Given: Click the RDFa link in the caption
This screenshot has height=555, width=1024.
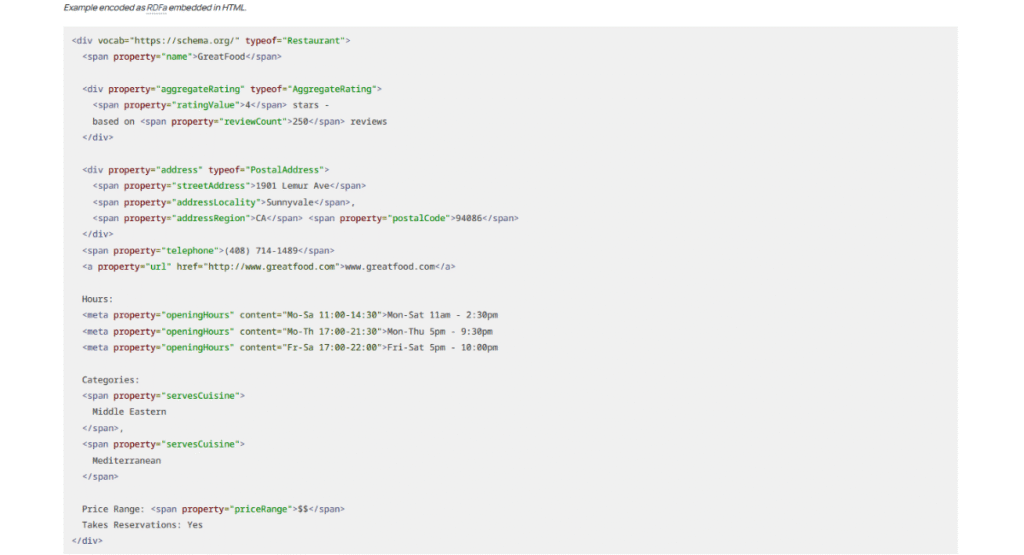Looking at the screenshot, I should click(156, 7).
